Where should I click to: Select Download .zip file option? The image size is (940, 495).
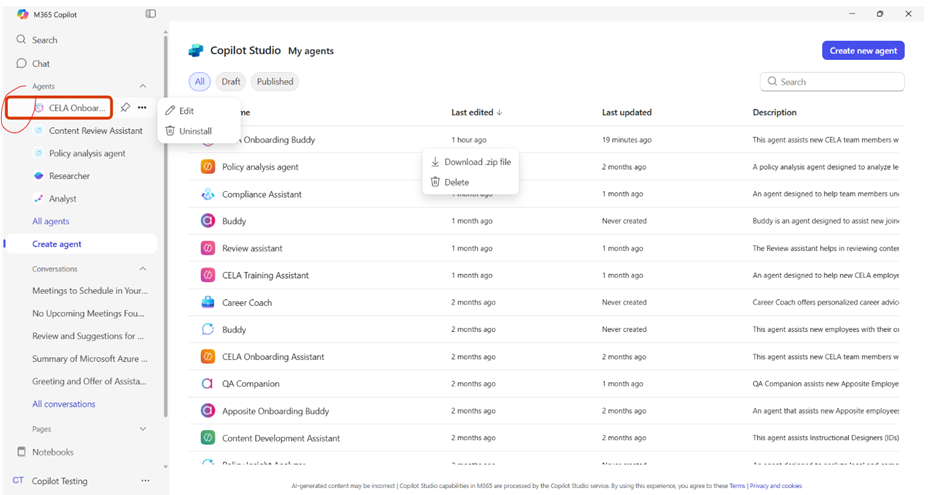coord(471,162)
